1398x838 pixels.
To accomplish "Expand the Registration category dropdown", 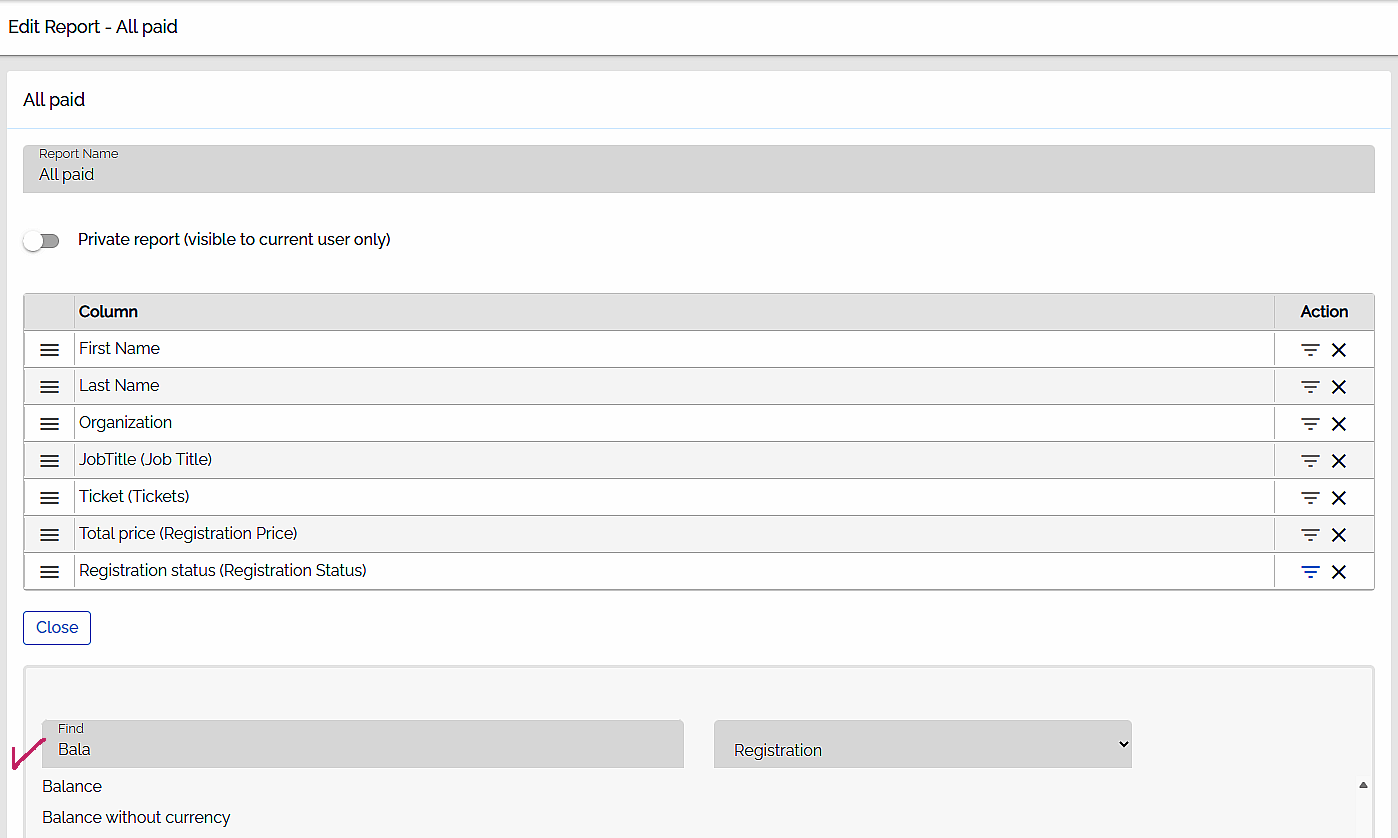I will coord(922,745).
